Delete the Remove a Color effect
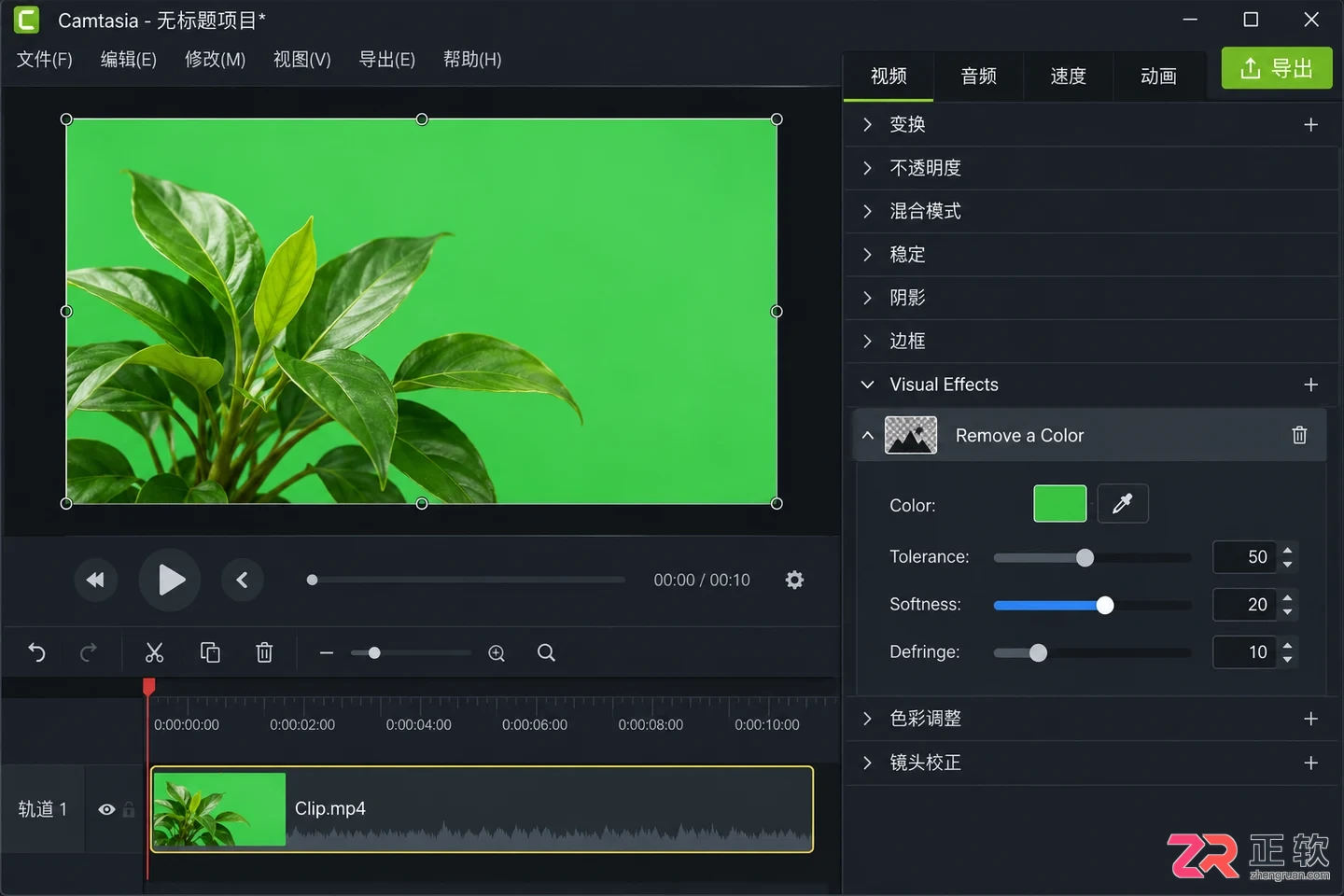 point(1299,435)
